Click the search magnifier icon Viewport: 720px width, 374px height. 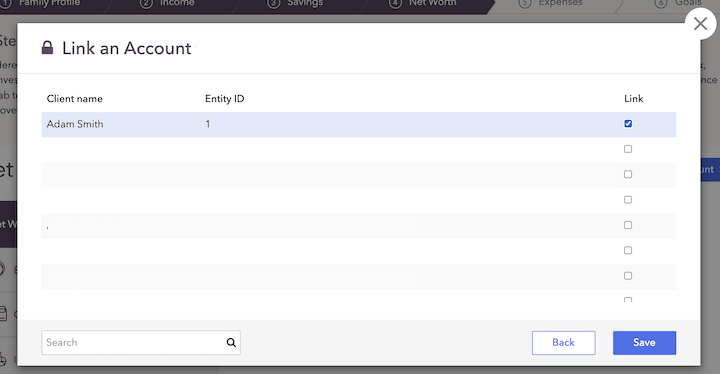[231, 342]
